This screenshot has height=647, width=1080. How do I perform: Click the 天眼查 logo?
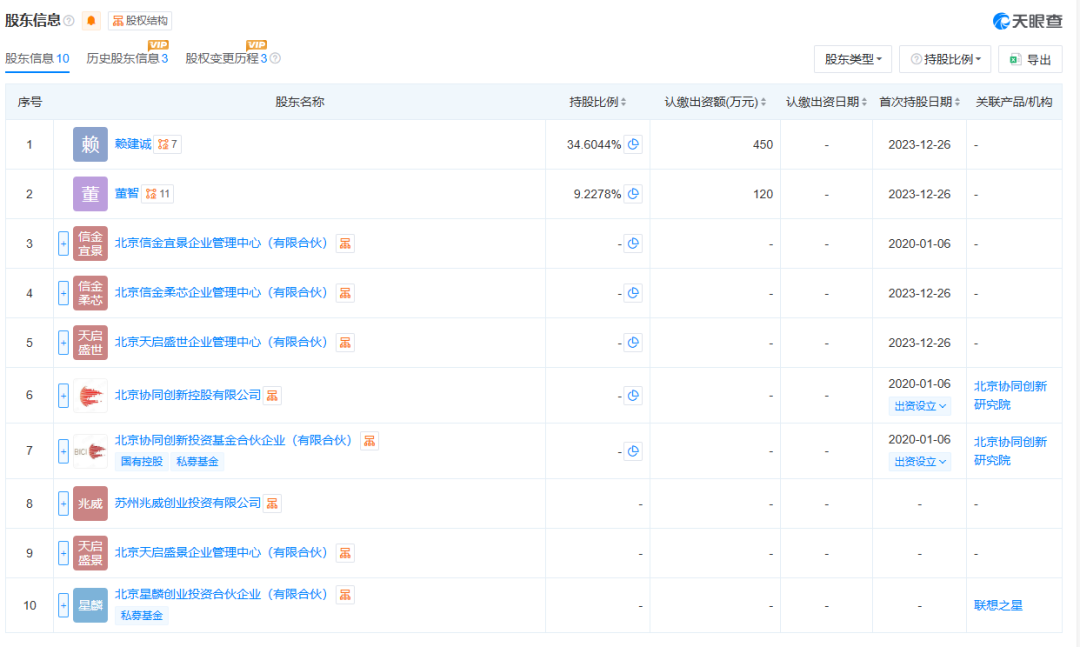(1027, 21)
